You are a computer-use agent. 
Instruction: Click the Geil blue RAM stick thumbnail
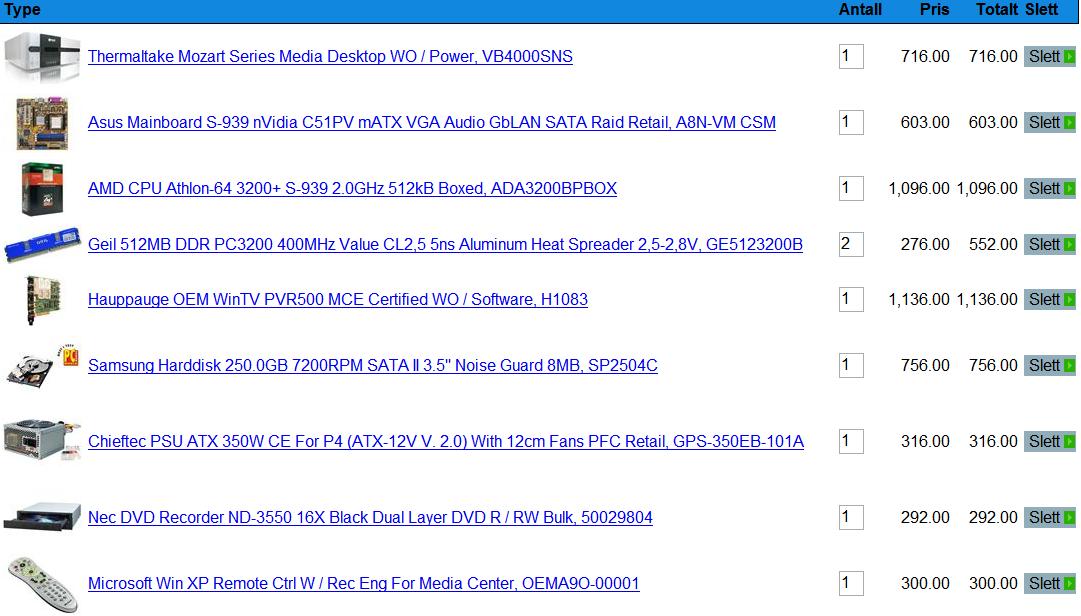coord(42,245)
